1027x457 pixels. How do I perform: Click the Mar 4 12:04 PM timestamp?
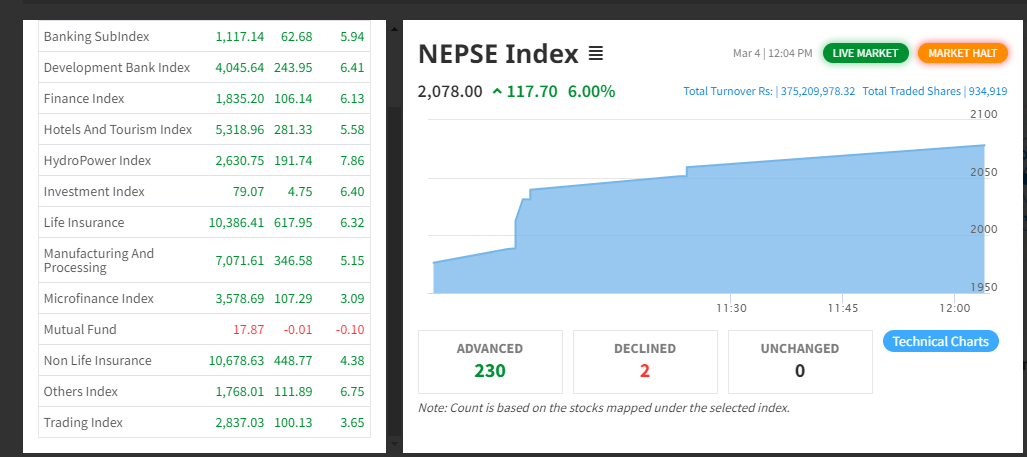[773, 53]
